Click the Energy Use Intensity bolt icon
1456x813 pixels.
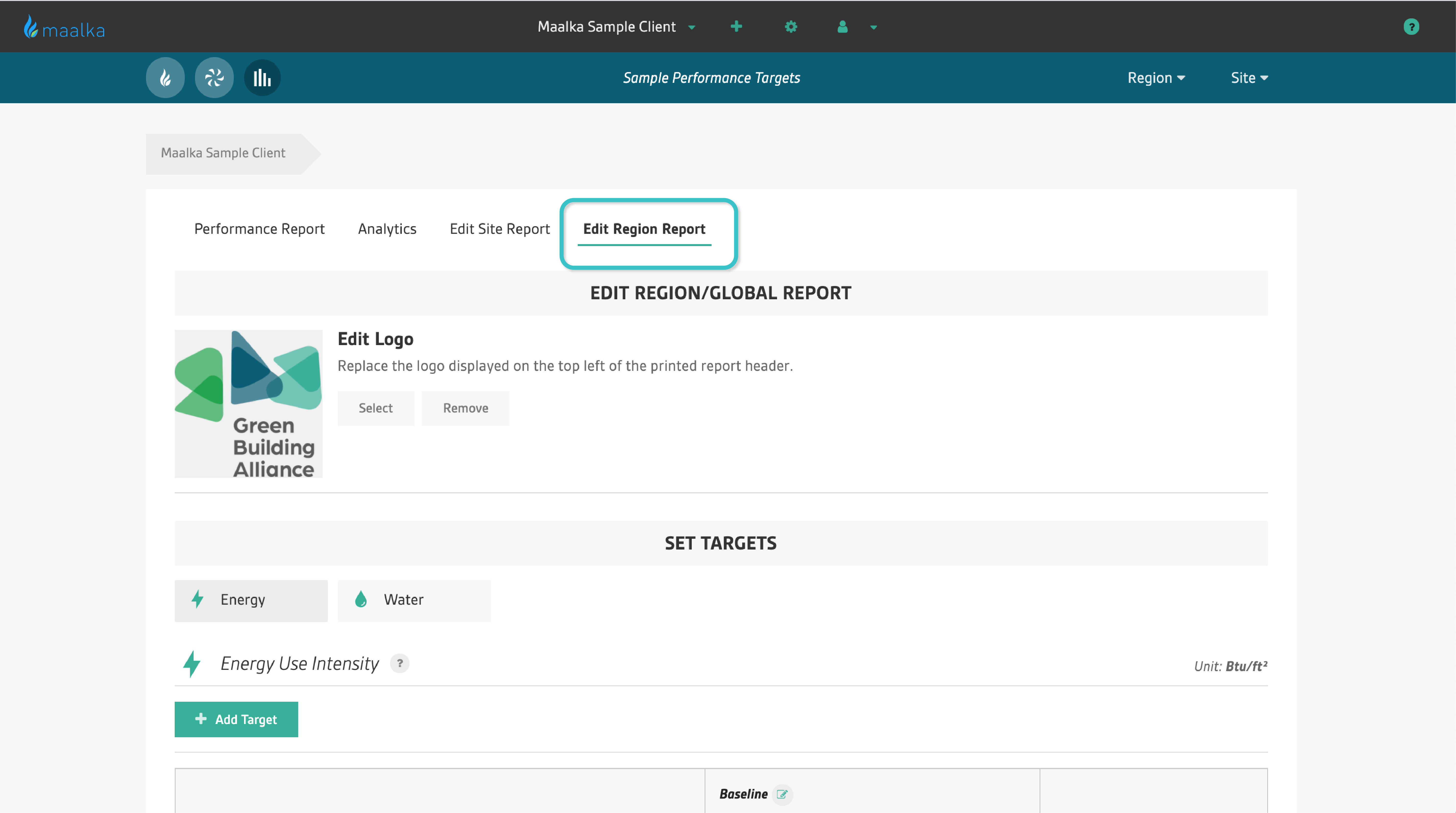pos(192,664)
